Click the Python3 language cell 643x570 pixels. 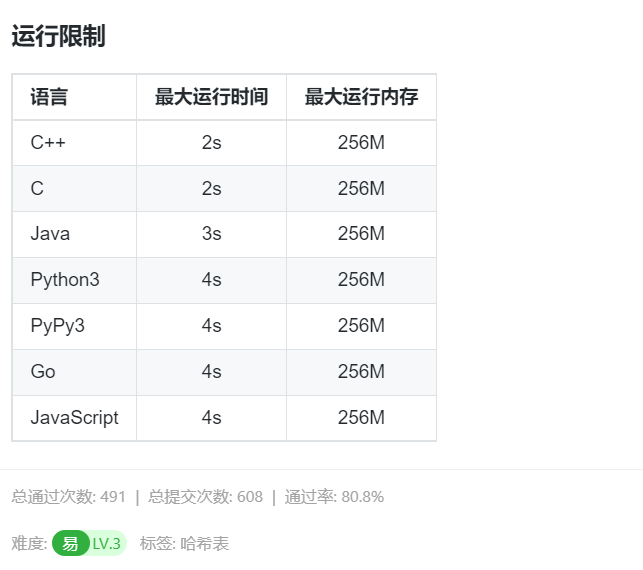(74, 280)
